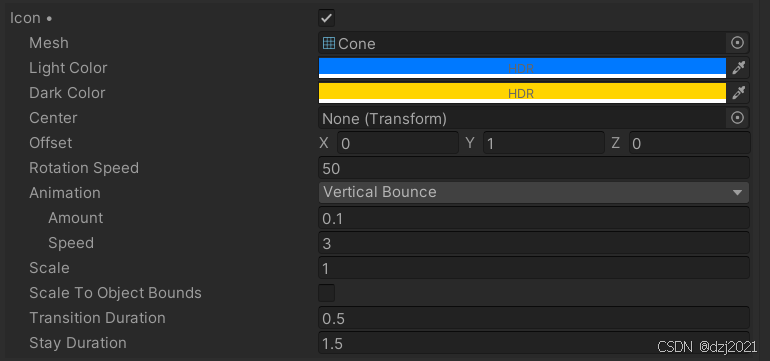770x361 pixels.
Task: Open the Mesh object picker circle icon
Action: click(x=737, y=43)
